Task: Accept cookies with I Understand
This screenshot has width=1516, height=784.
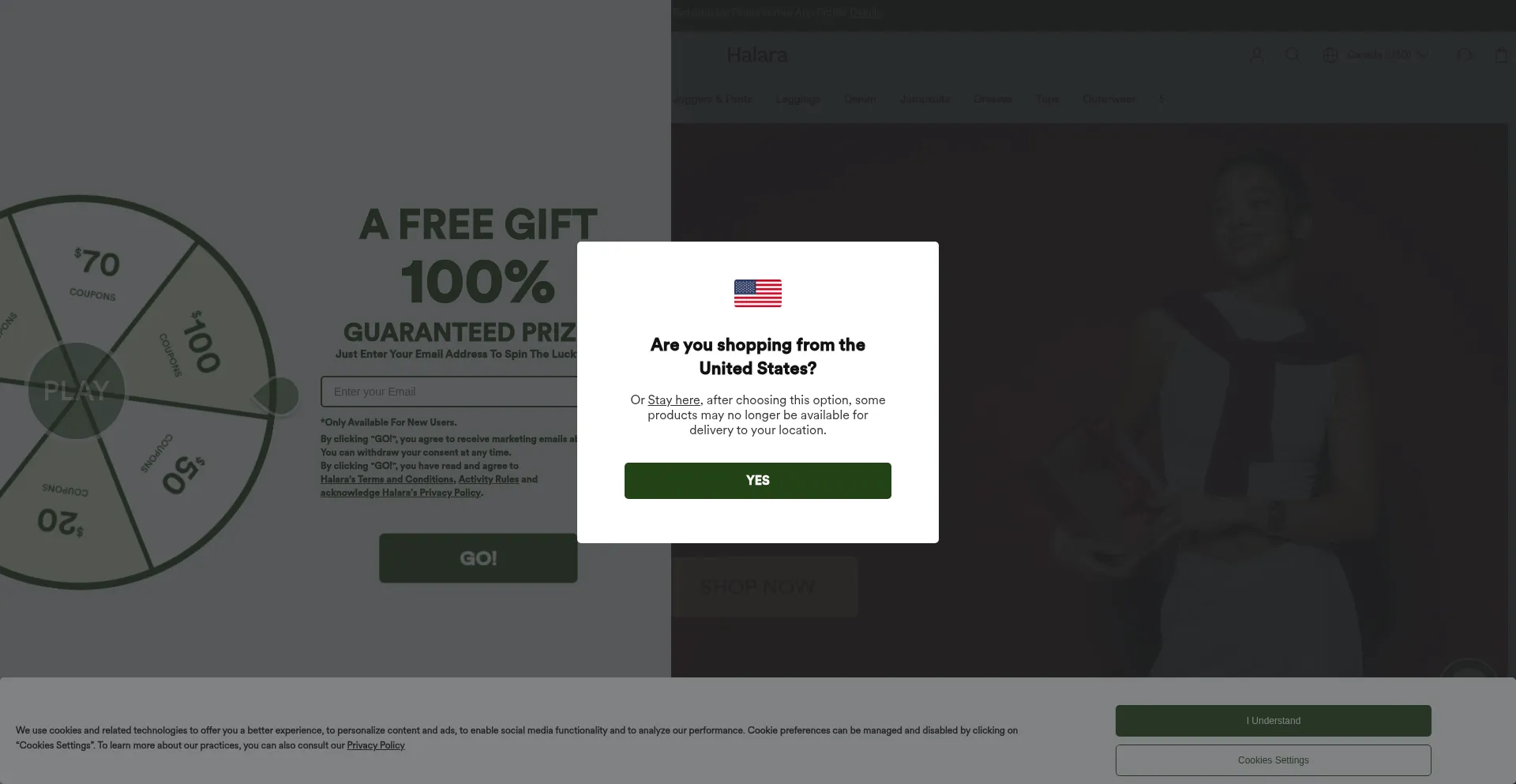Action: (x=1274, y=721)
